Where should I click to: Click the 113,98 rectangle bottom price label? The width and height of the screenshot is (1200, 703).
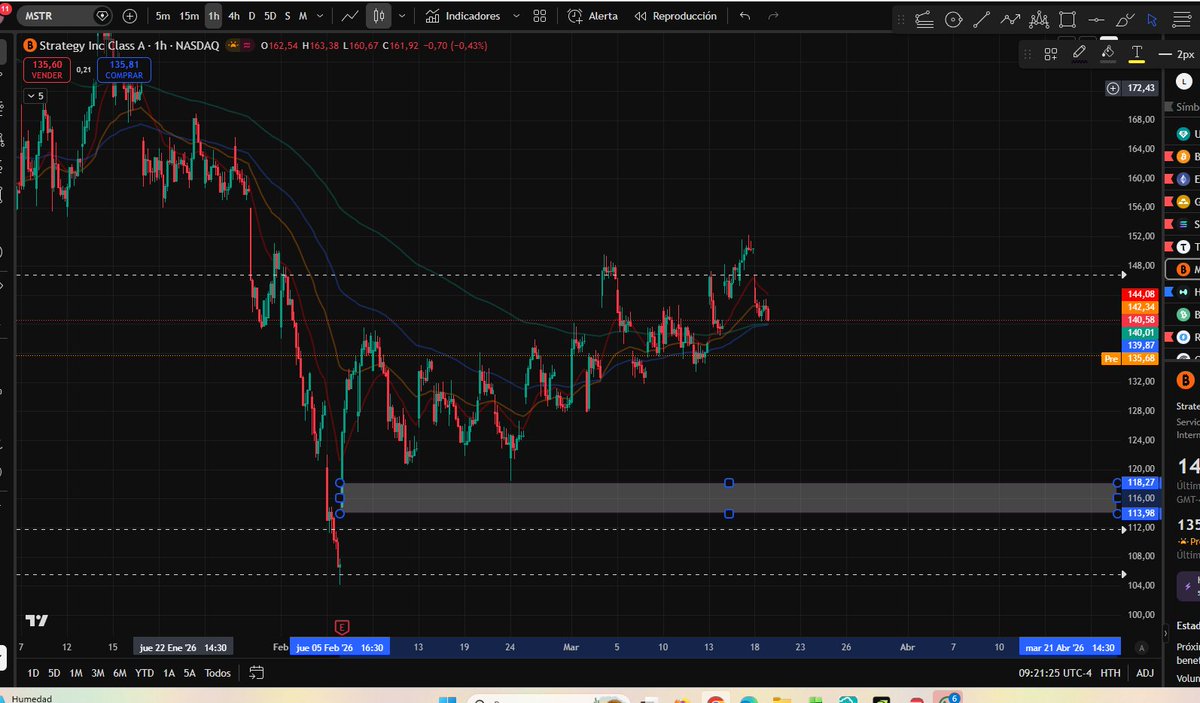click(x=1140, y=513)
